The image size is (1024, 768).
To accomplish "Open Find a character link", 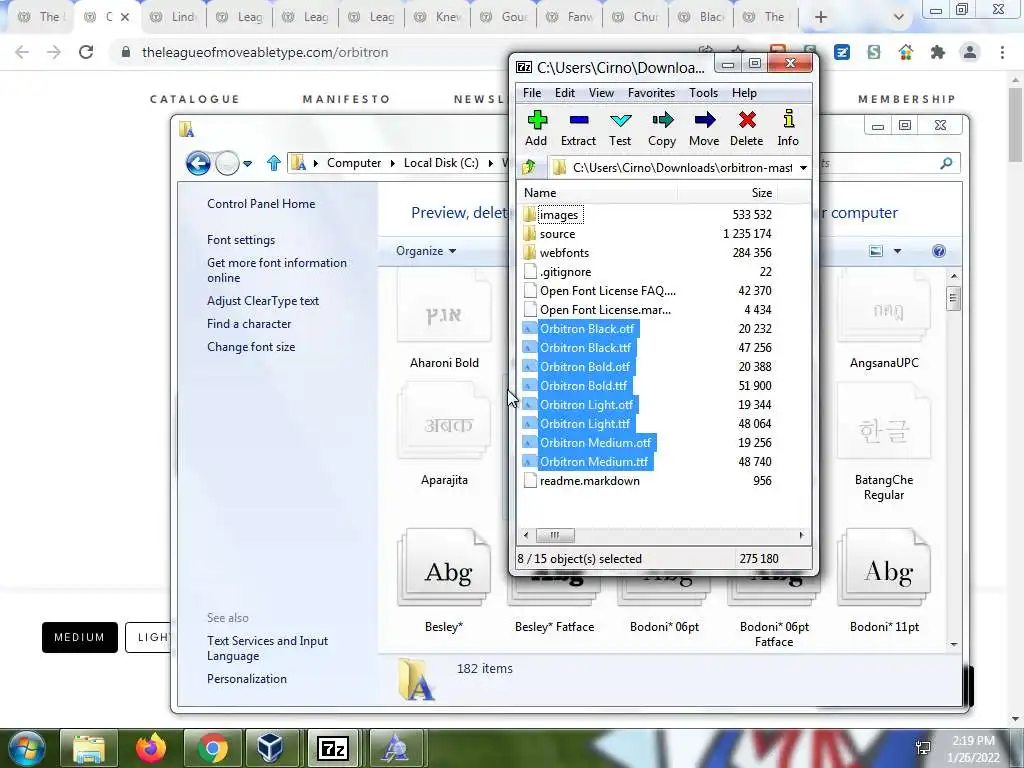I will (x=249, y=323).
